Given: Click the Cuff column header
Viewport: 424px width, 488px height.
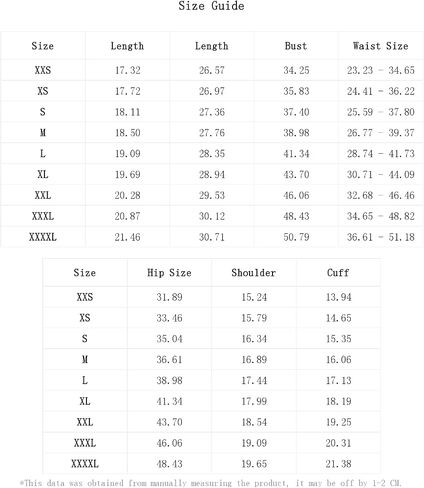Looking at the screenshot, I should pos(338,273).
